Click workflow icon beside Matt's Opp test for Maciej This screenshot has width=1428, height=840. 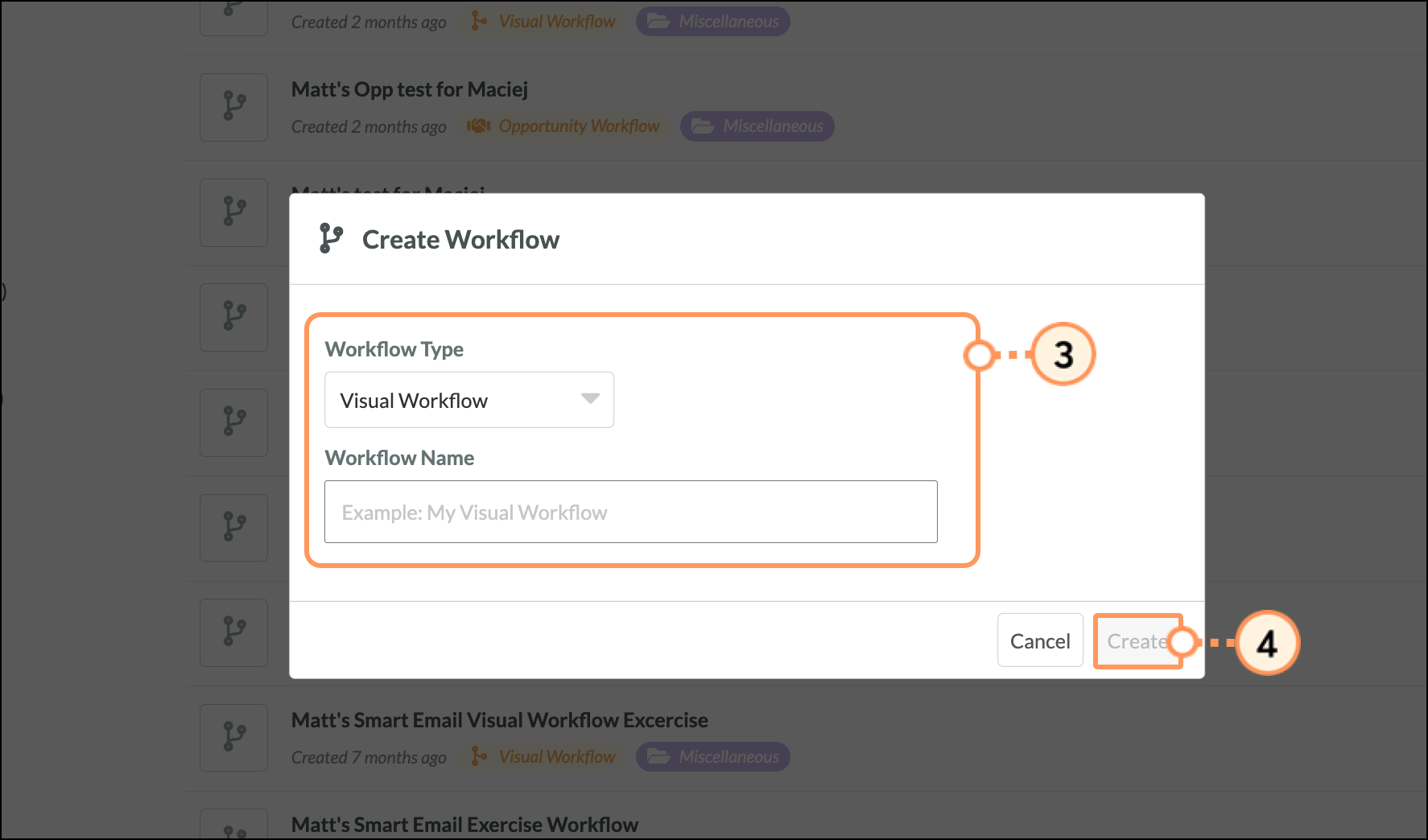[233, 107]
